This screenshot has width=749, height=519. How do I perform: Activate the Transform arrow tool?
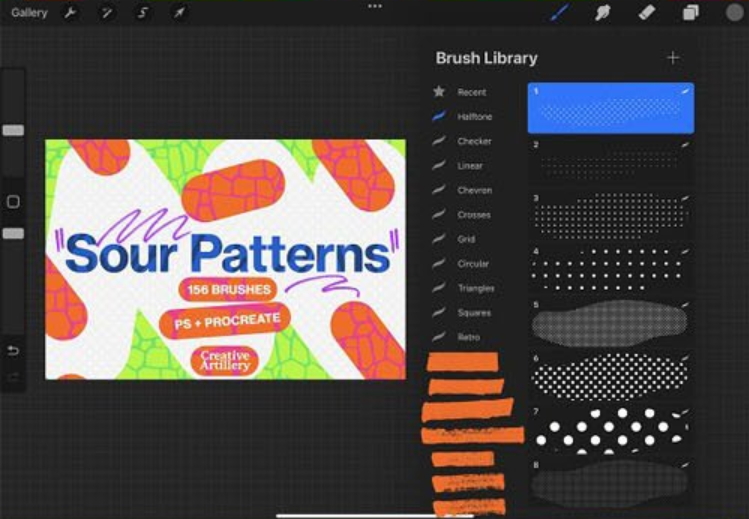pyautogui.click(x=178, y=13)
